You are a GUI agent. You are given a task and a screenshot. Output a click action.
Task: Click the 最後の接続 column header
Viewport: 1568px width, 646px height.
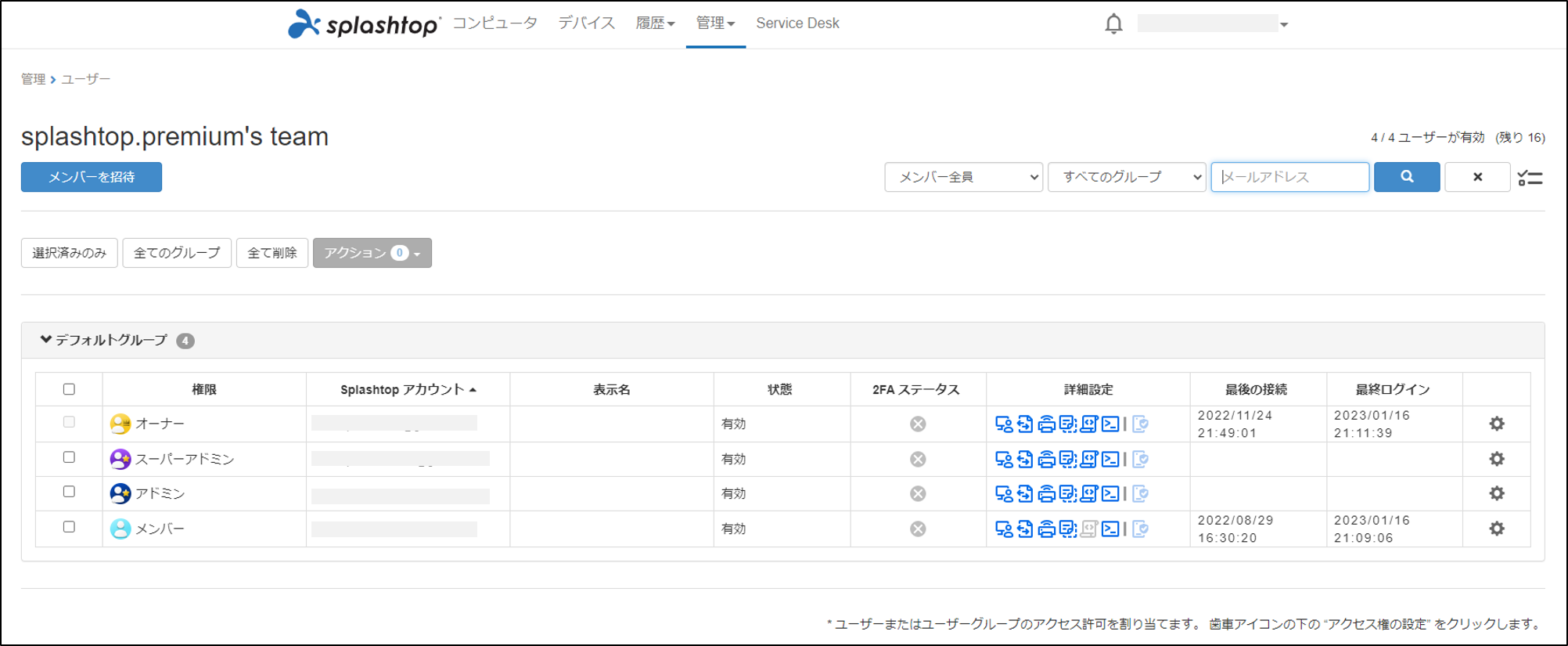pos(1257,389)
